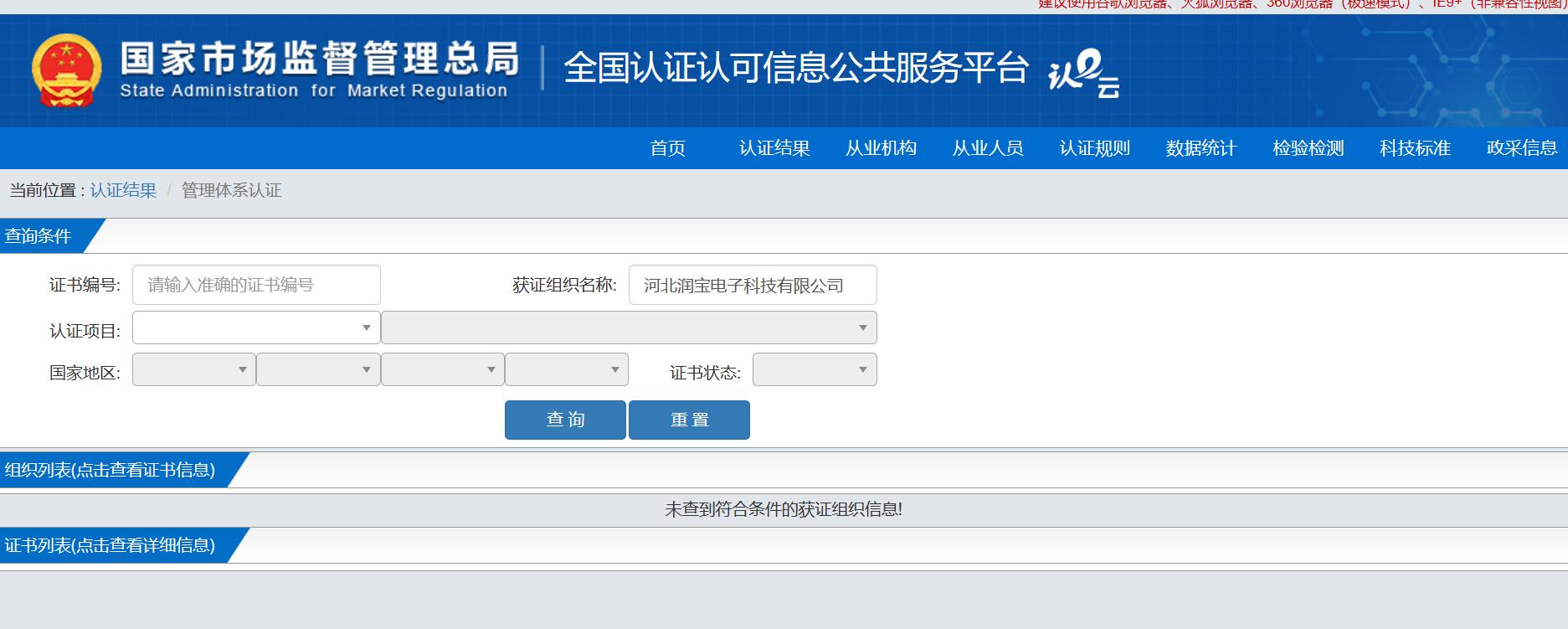The width and height of the screenshot is (1568, 629).
Task: Open the 从业人员 menu item
Action: [988, 148]
